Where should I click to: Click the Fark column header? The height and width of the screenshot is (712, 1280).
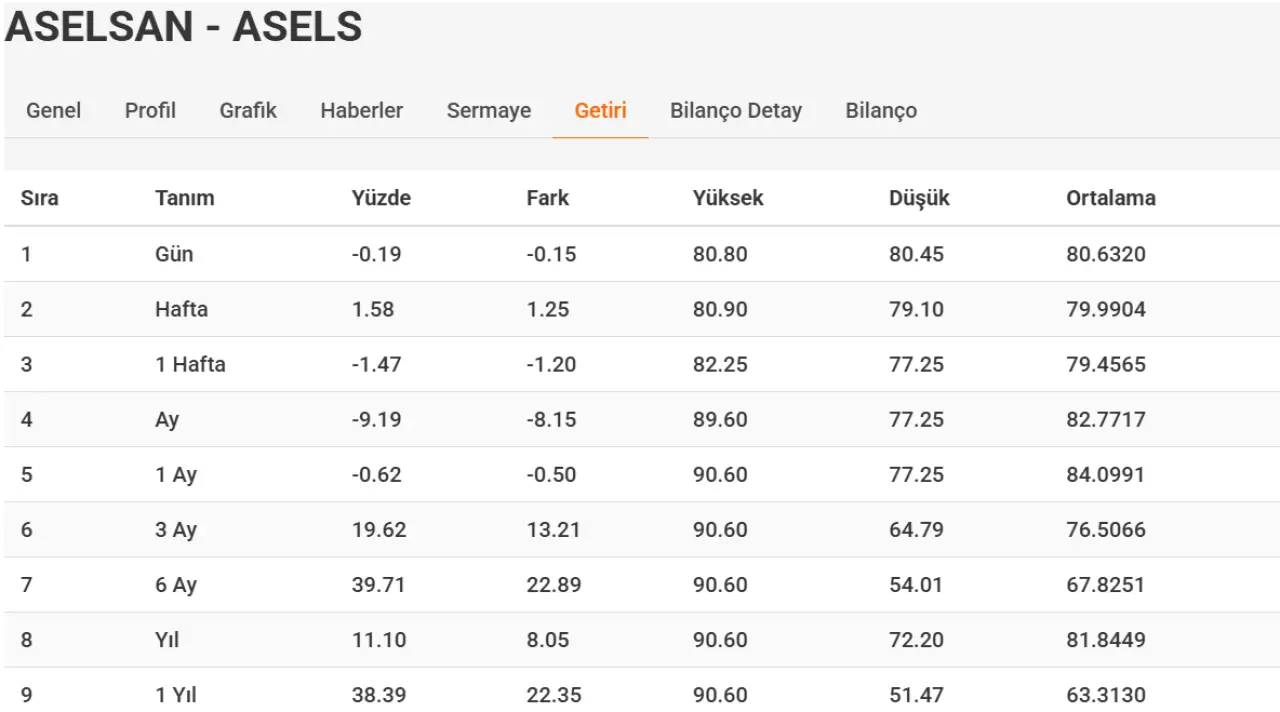pos(547,198)
